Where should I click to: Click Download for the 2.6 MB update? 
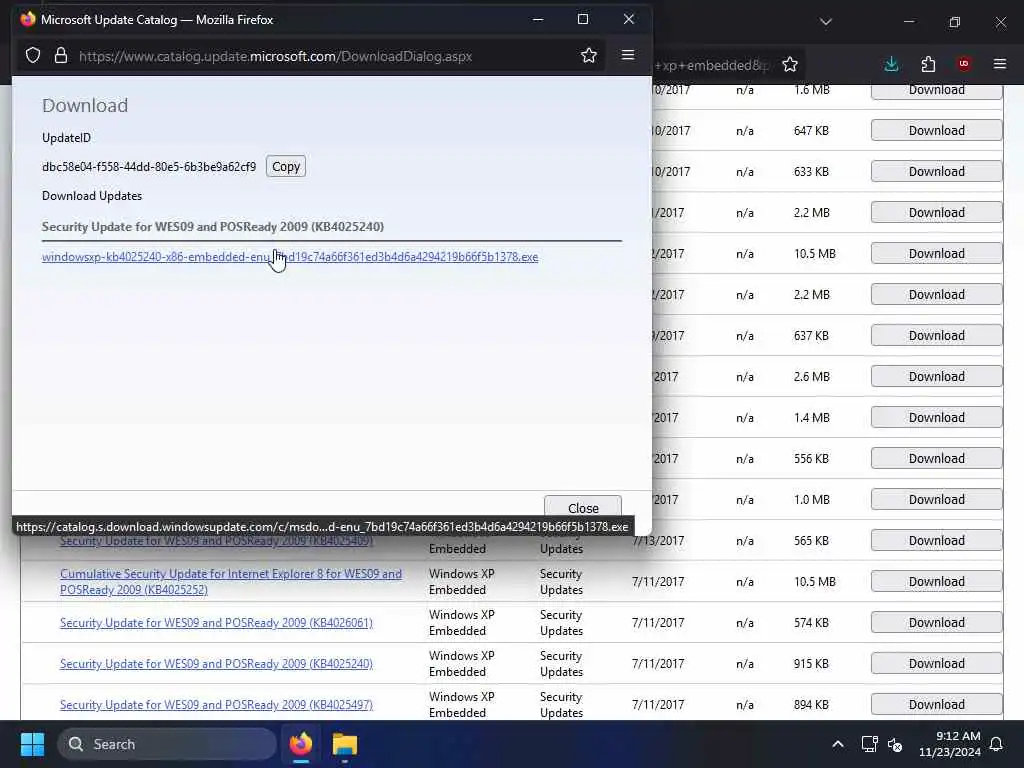936,376
